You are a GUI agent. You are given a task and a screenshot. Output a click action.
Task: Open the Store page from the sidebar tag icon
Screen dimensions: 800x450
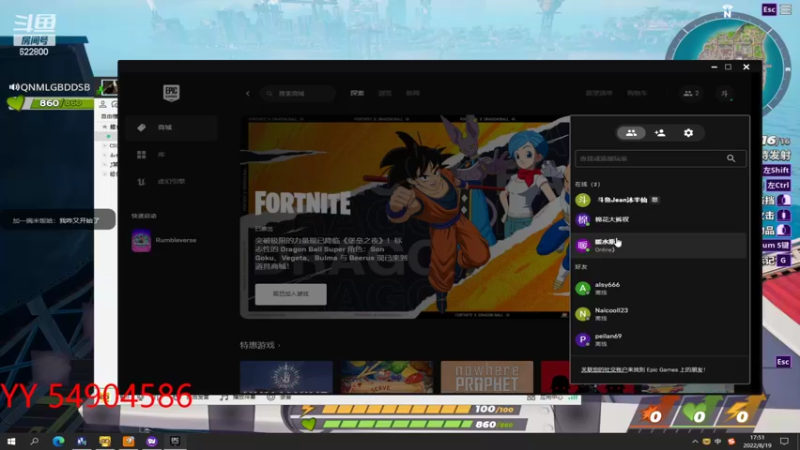171,128
